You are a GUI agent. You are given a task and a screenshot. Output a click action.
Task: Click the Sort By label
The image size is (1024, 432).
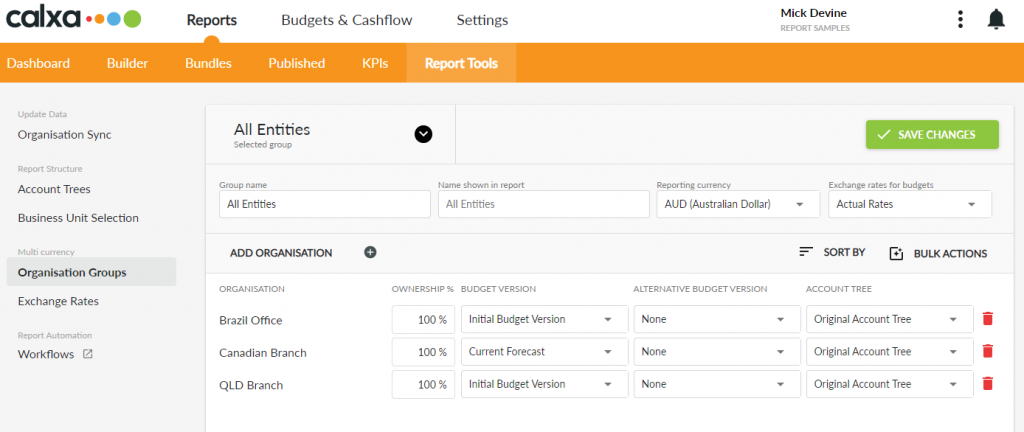(x=844, y=252)
